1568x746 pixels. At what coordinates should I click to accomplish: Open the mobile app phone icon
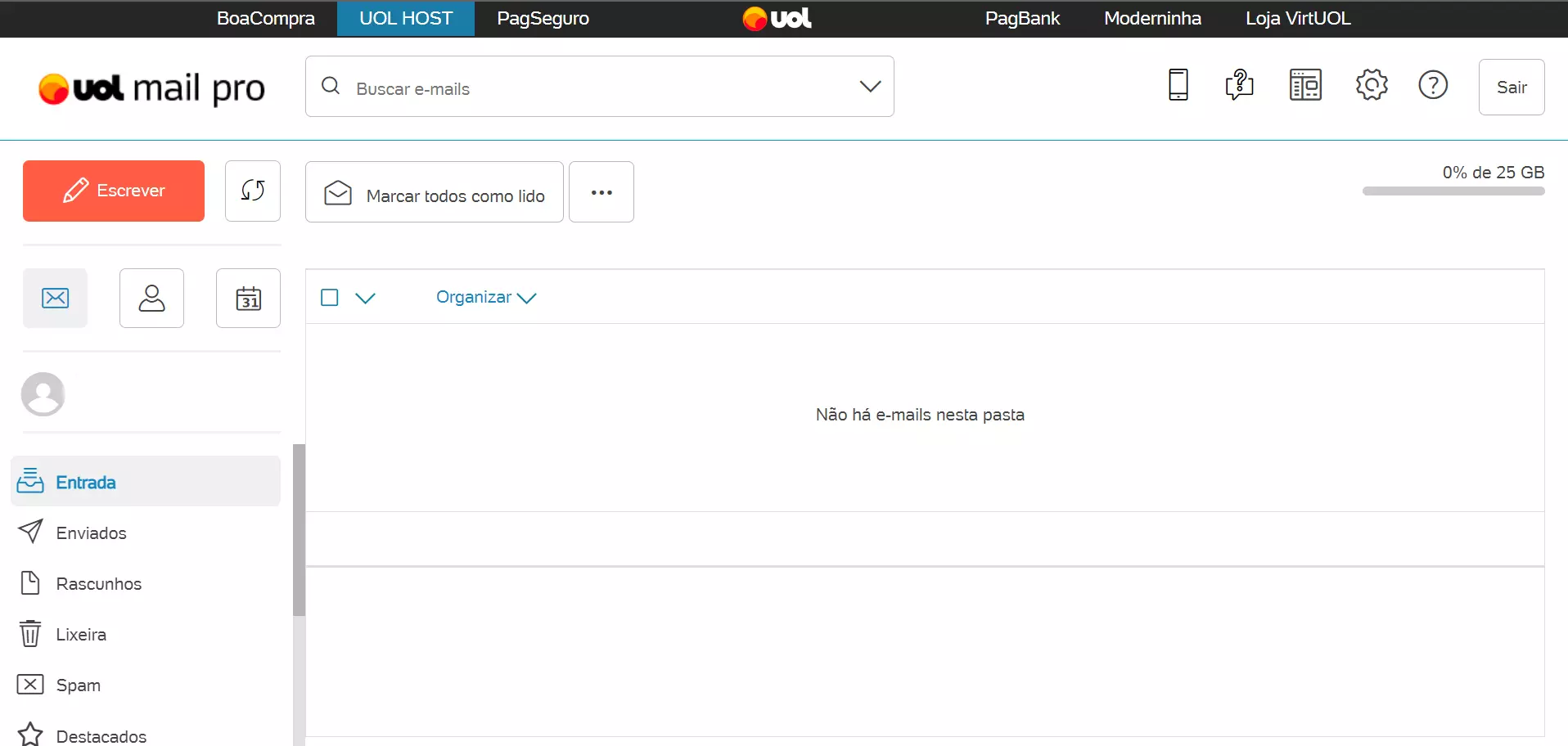(x=1178, y=85)
